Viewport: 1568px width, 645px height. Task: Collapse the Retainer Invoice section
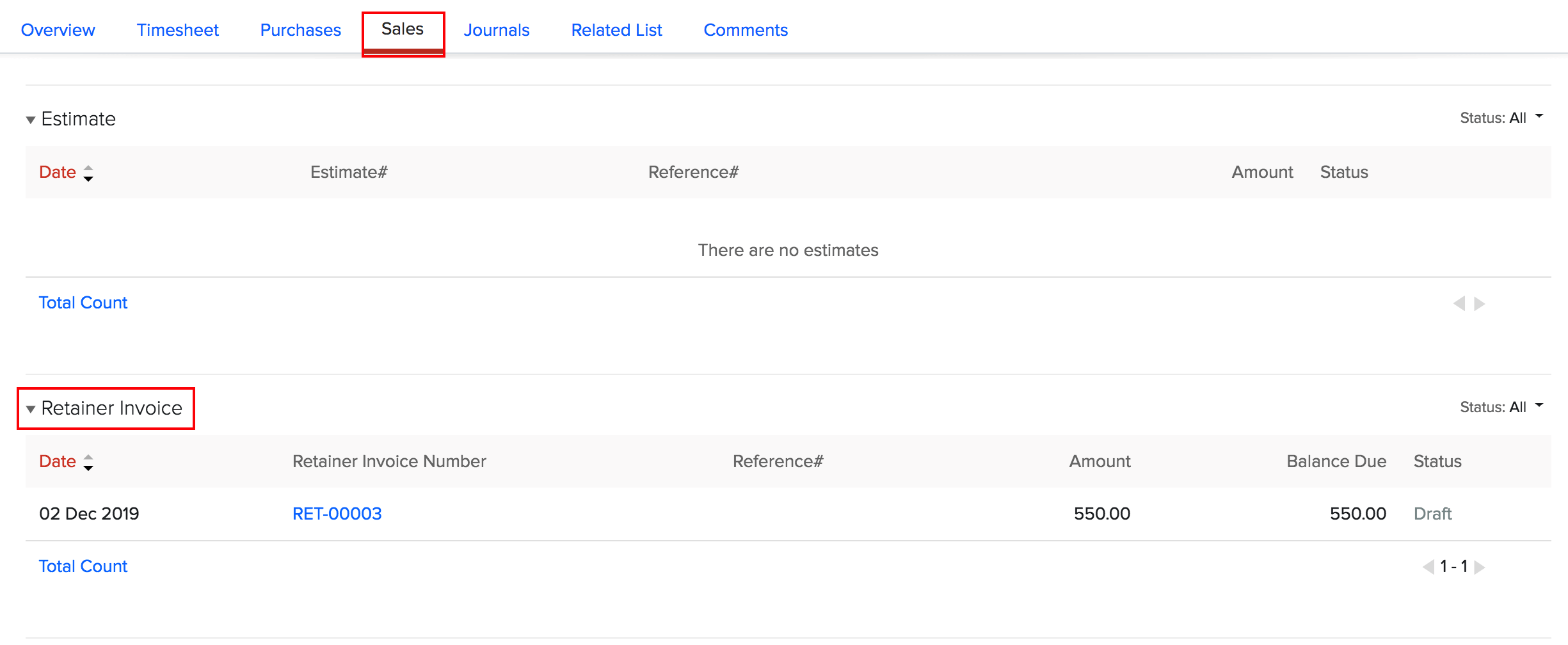31,409
